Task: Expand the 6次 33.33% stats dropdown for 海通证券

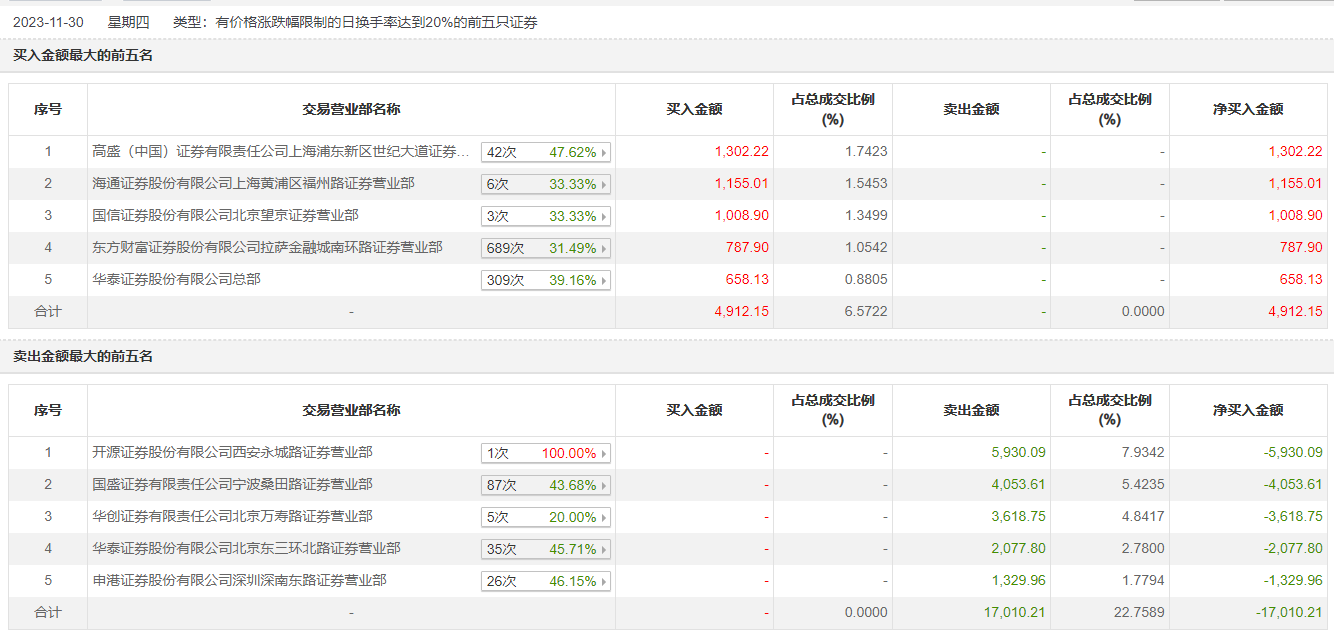Action: pos(546,184)
